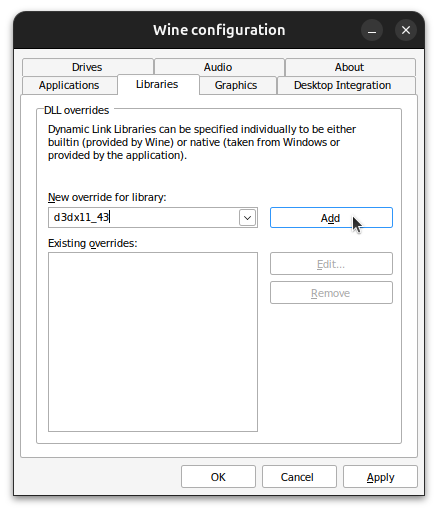Go to the About tab
The height and width of the screenshot is (512, 438).
[350, 67]
